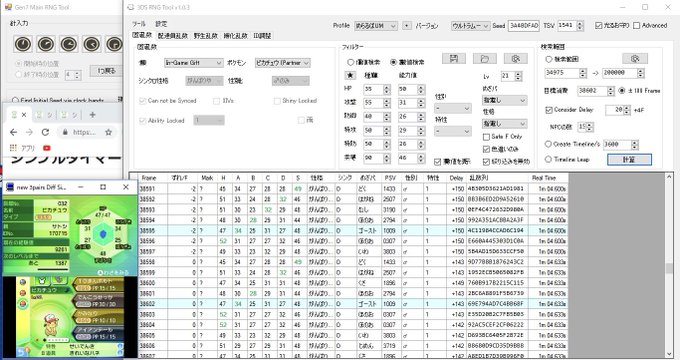Click the TSV spinner arrows
Viewport: 680px width, 360px height.
(580, 26)
